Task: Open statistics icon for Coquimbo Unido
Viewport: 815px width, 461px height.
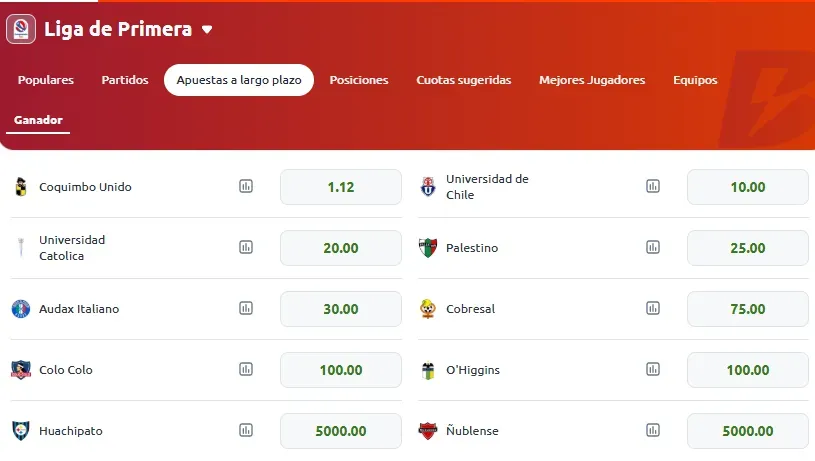Action: point(246,186)
